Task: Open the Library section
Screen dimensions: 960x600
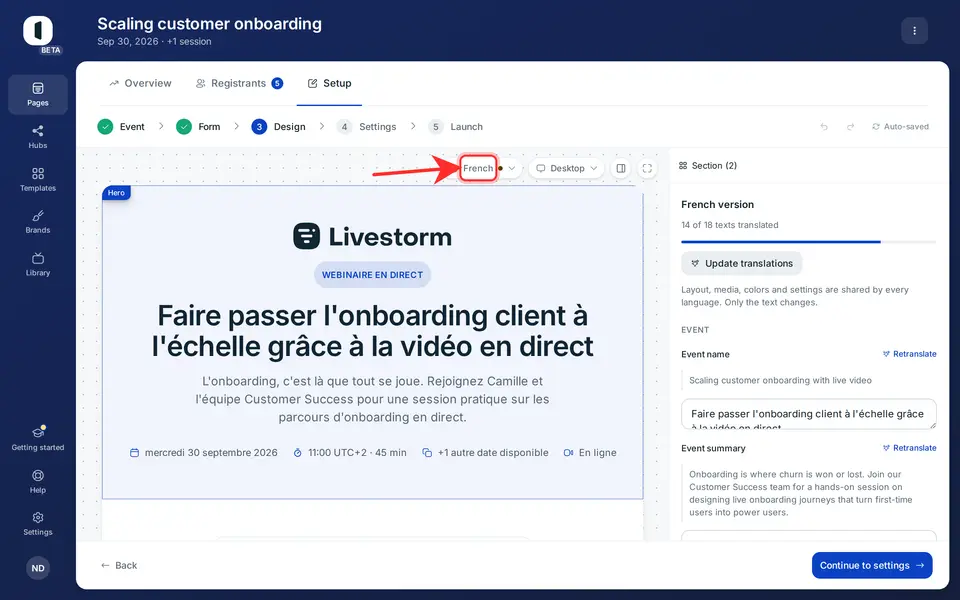Action: coord(38,264)
